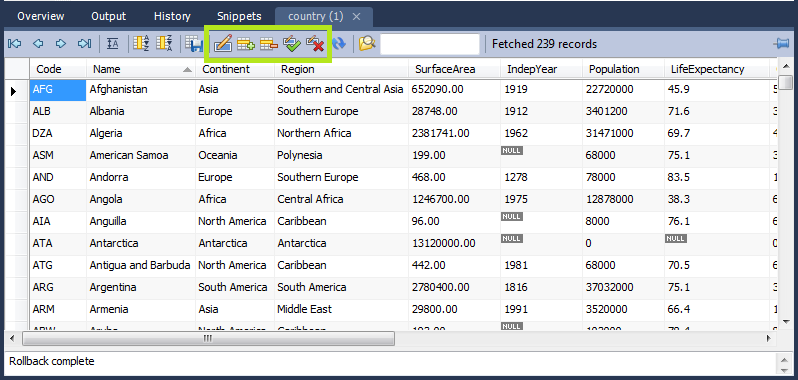
Task: Click the Rollback complete status message
Action: (52, 362)
